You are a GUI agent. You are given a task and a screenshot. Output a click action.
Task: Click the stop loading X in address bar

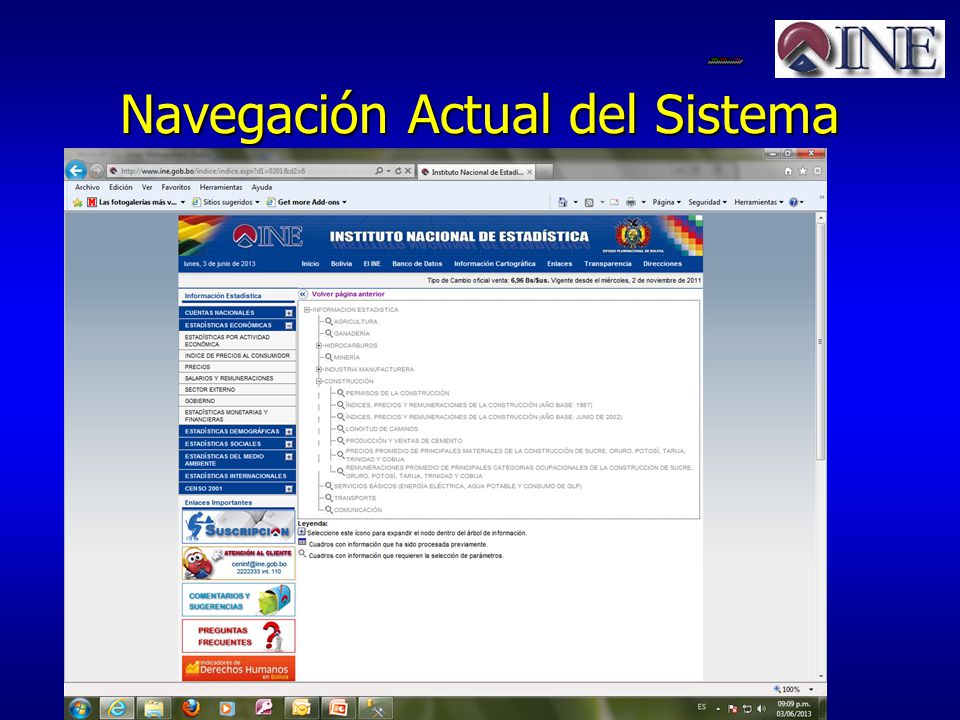(x=408, y=171)
